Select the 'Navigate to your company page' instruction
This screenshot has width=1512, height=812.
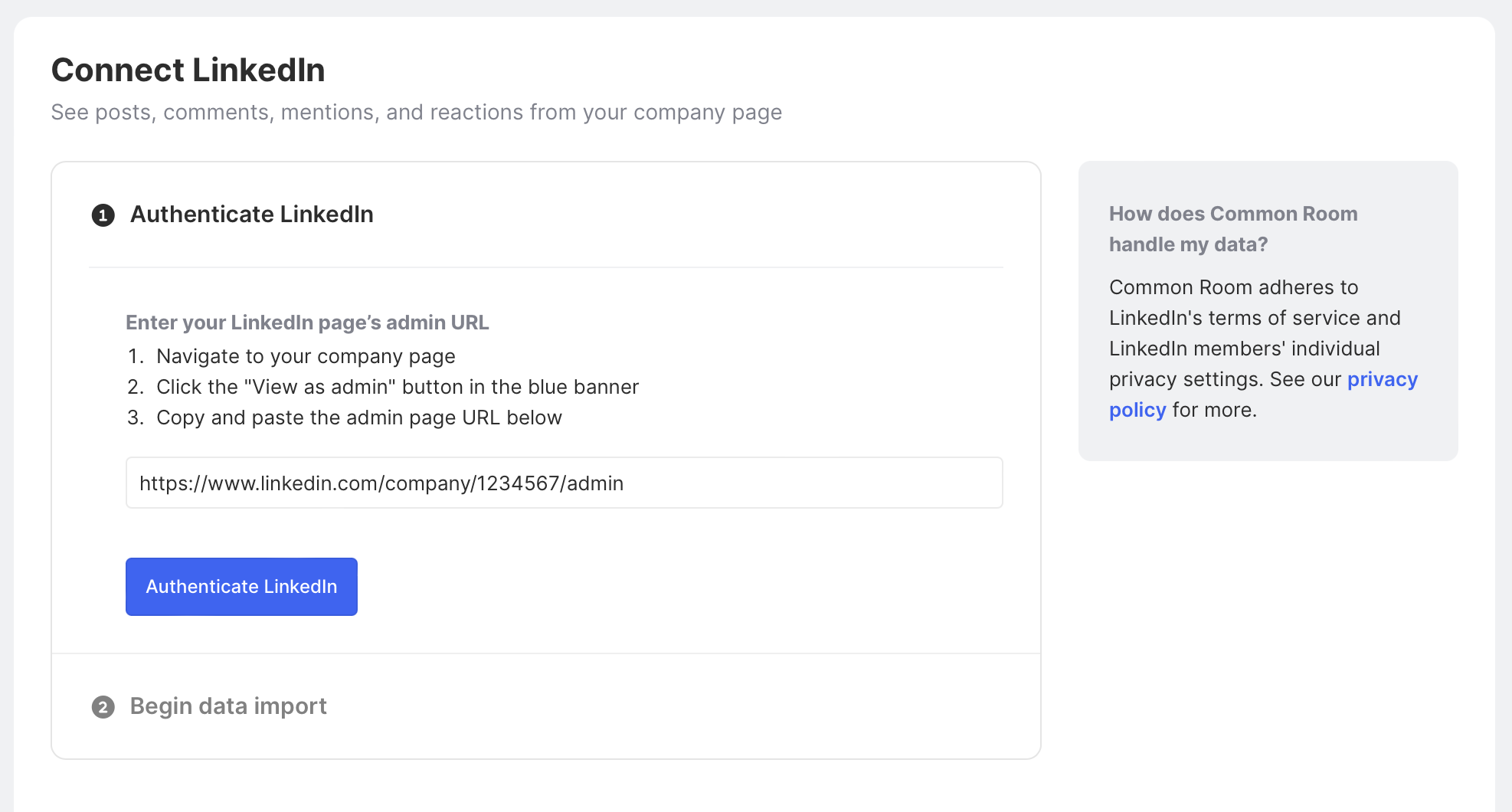(x=306, y=356)
